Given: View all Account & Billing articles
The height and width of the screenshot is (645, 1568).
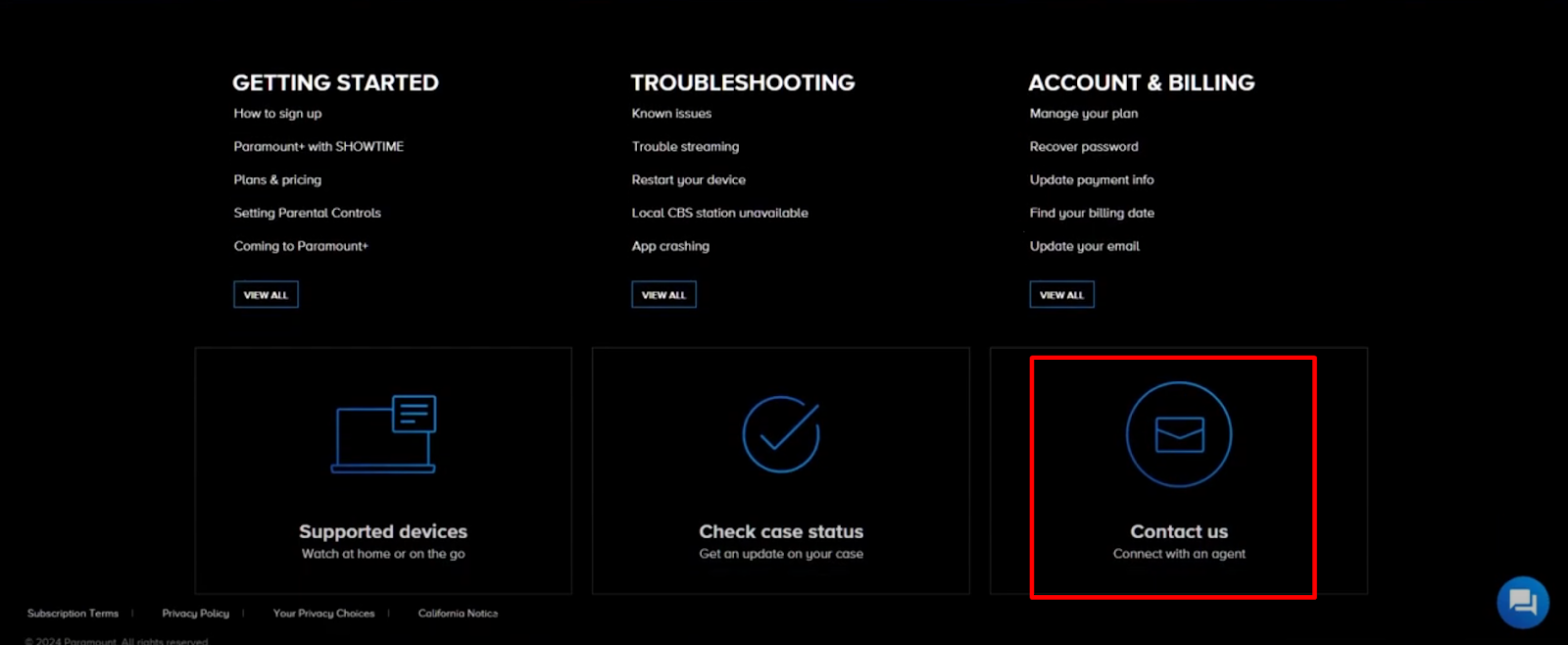Looking at the screenshot, I should click(1061, 295).
